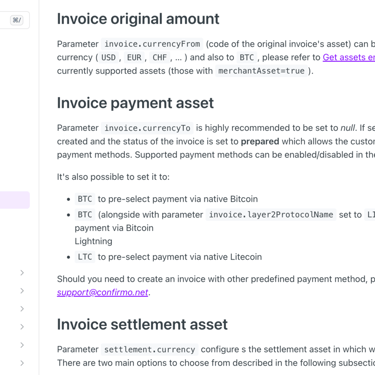375x375 pixels.
Task: Expand the topmost sidebar chevron
Action: (x=22, y=273)
